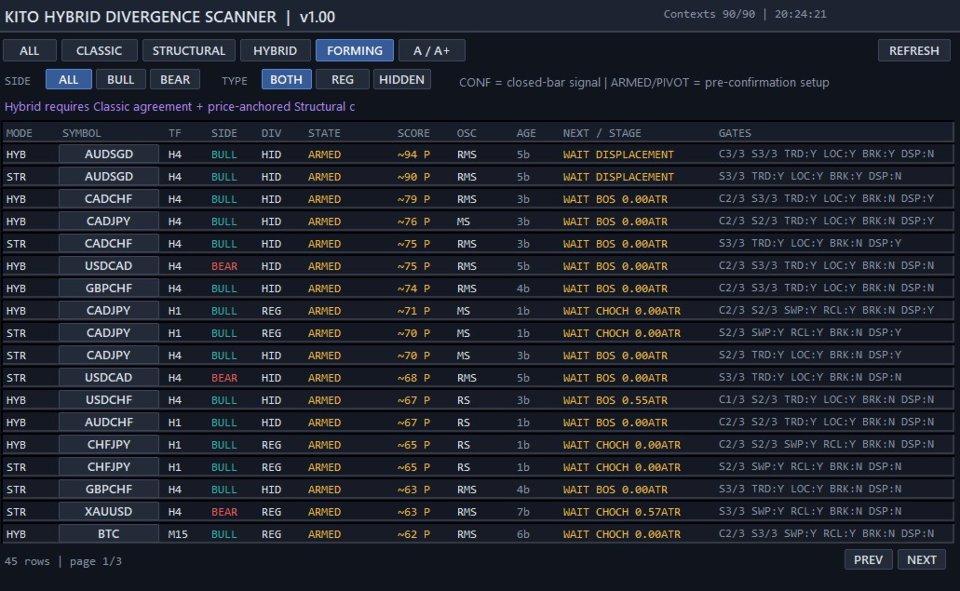Open the XAUUSD symbol button
The width and height of the screenshot is (960, 591).
pos(108,512)
